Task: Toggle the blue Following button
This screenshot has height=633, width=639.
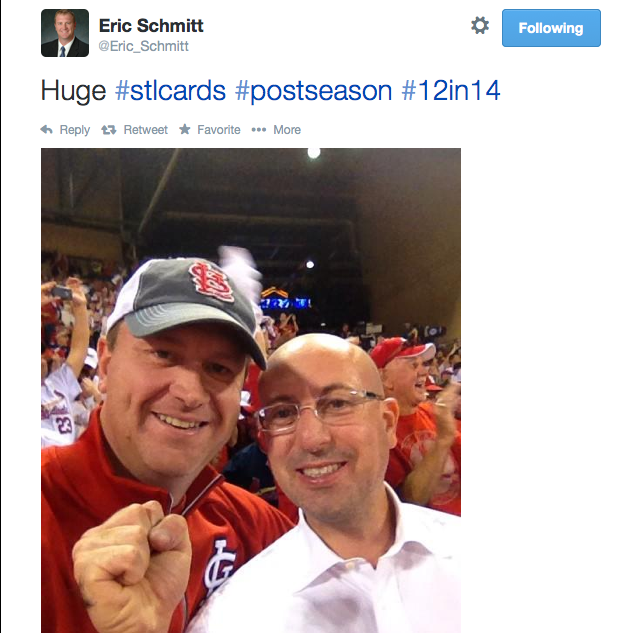Action: tap(551, 28)
